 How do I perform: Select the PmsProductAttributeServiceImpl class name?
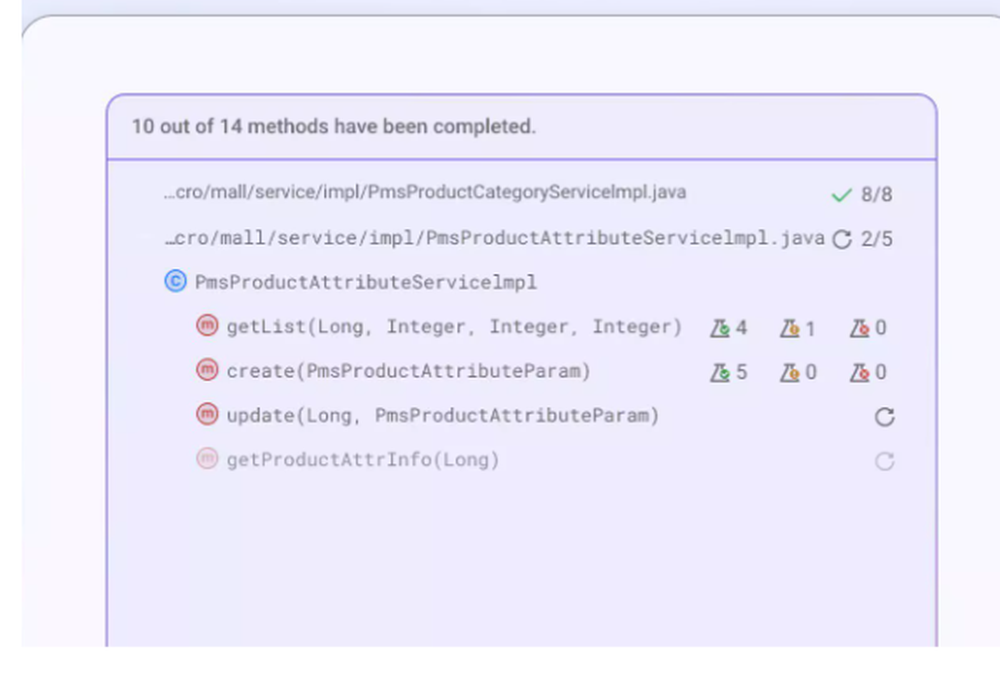tap(366, 282)
